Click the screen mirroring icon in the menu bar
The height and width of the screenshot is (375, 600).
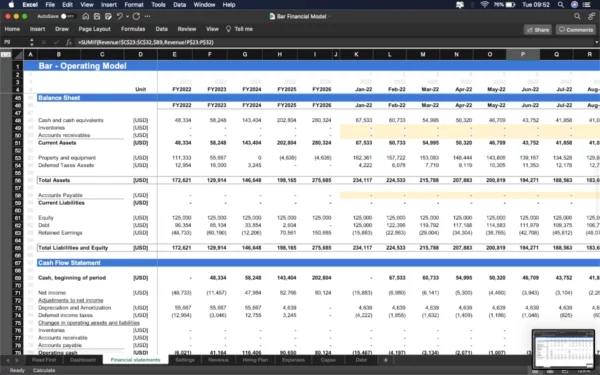[x=460, y=5]
